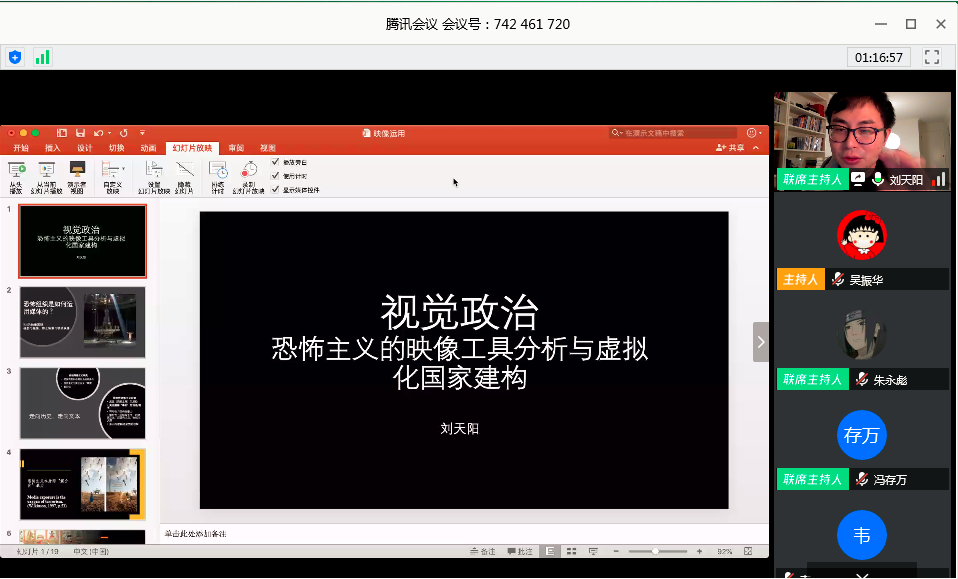This screenshot has height=579, width=958.
Task: Switch to the Animations (动画) ribbon tab
Action: (x=148, y=148)
